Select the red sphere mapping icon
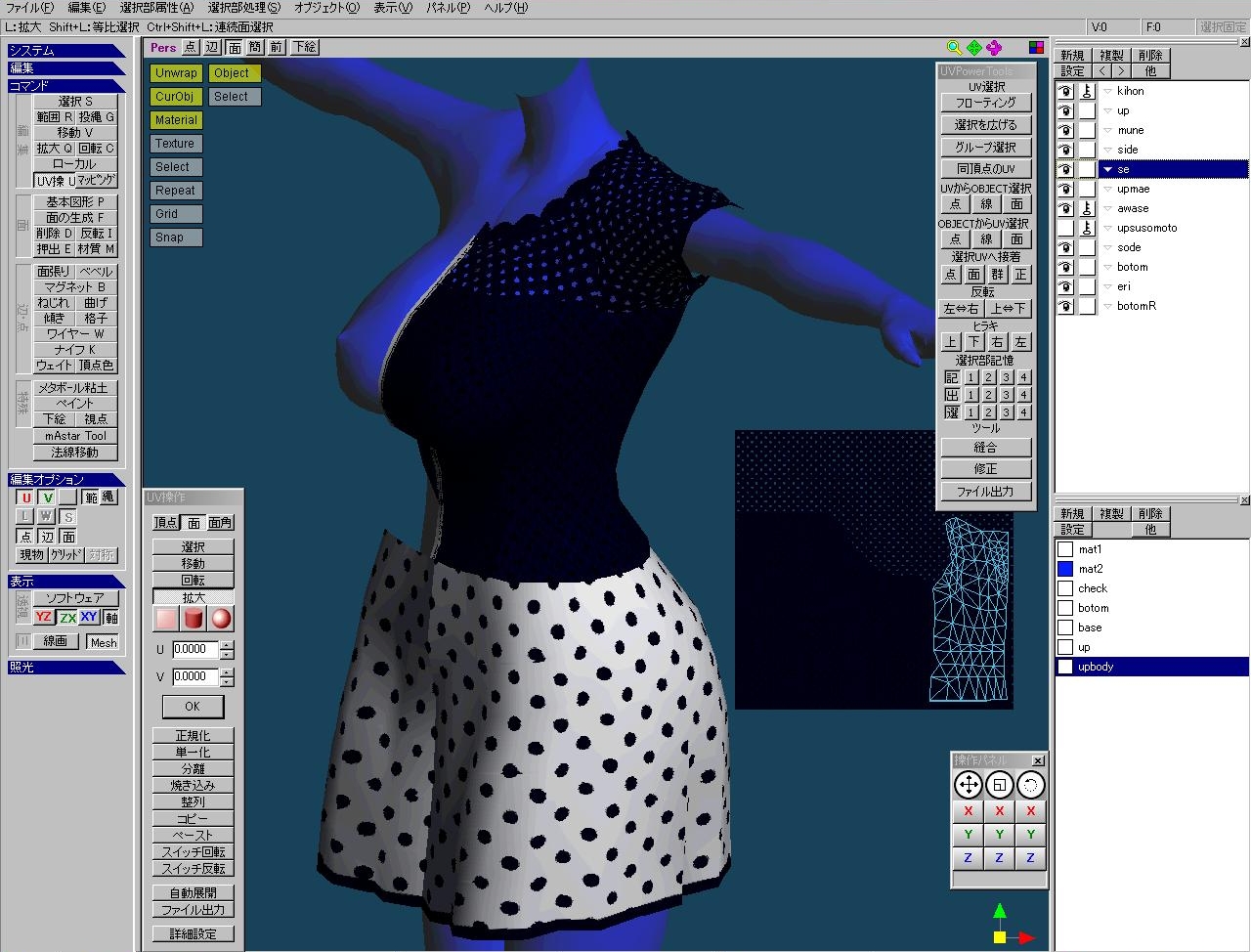 tap(221, 619)
